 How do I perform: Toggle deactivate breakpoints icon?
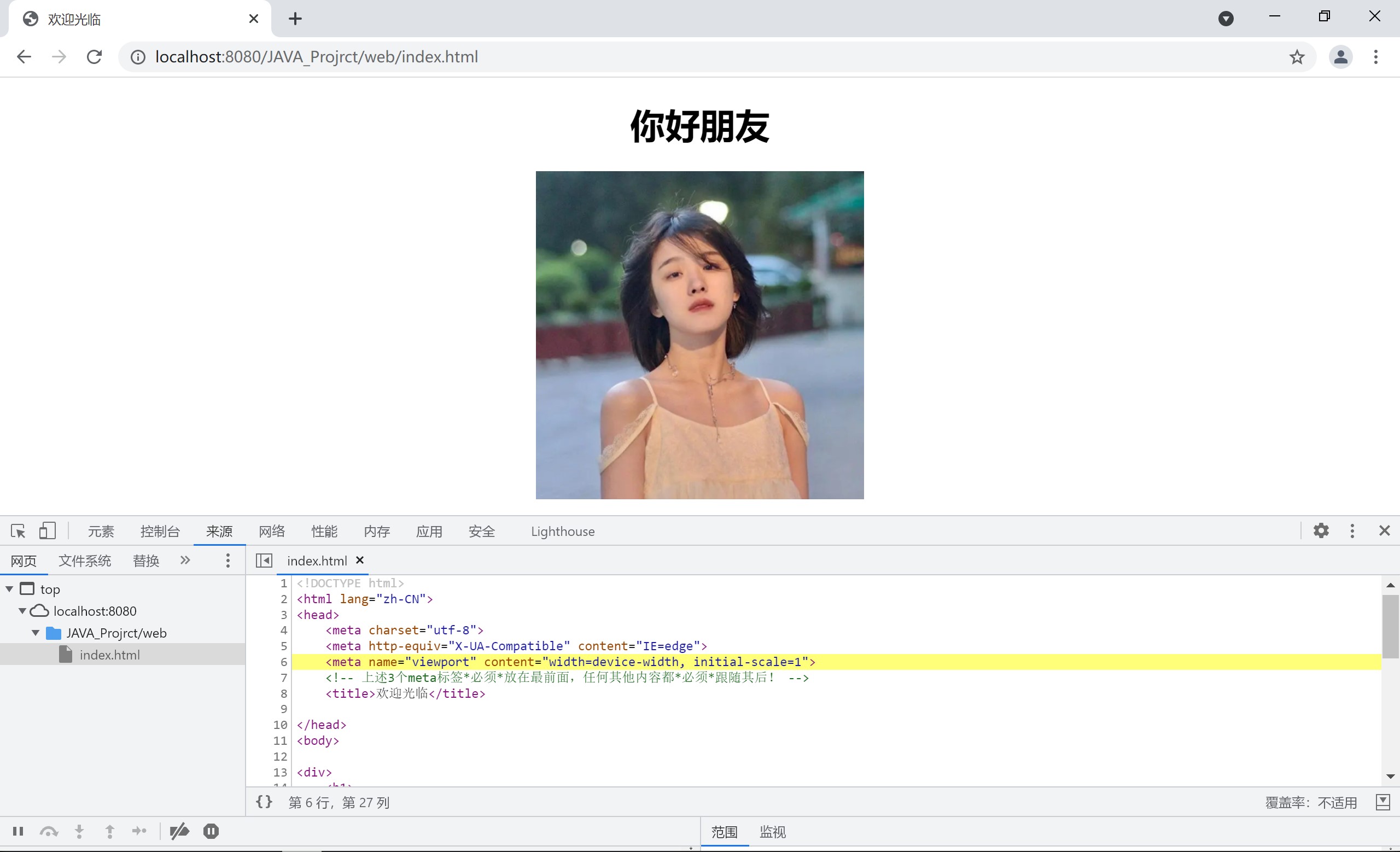point(179,832)
